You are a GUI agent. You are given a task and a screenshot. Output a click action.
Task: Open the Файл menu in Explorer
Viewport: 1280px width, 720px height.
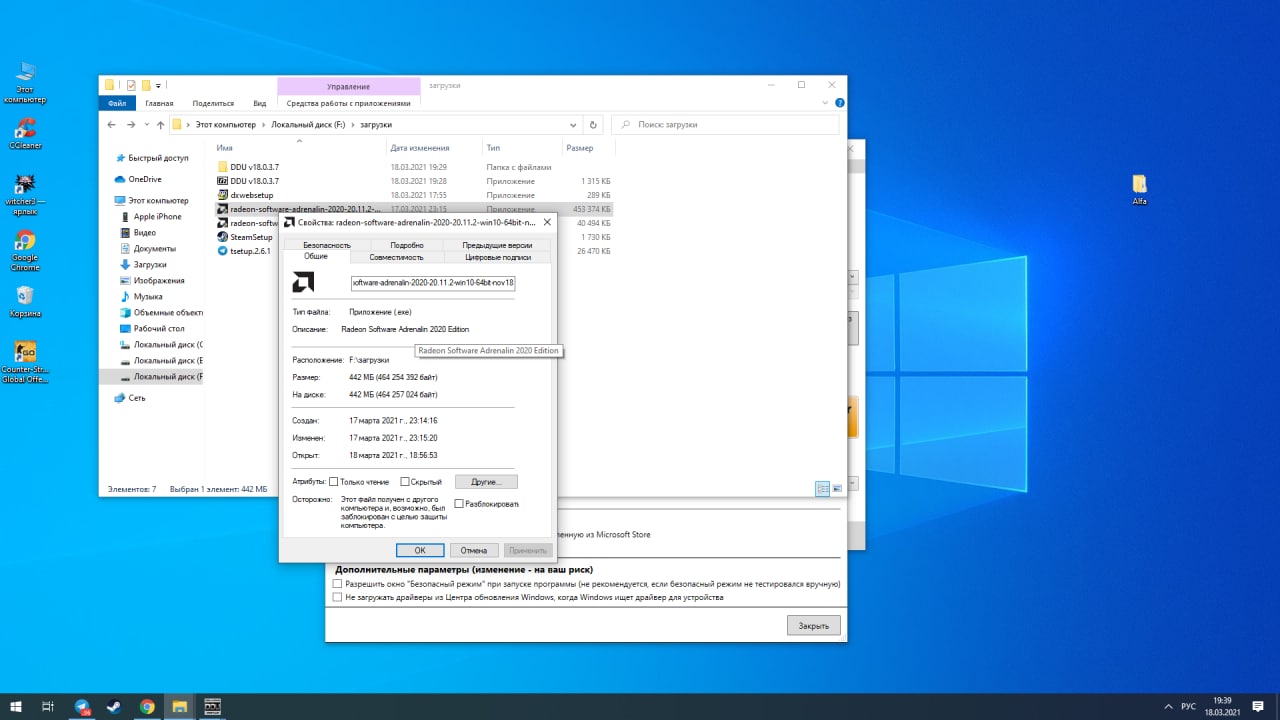(117, 103)
